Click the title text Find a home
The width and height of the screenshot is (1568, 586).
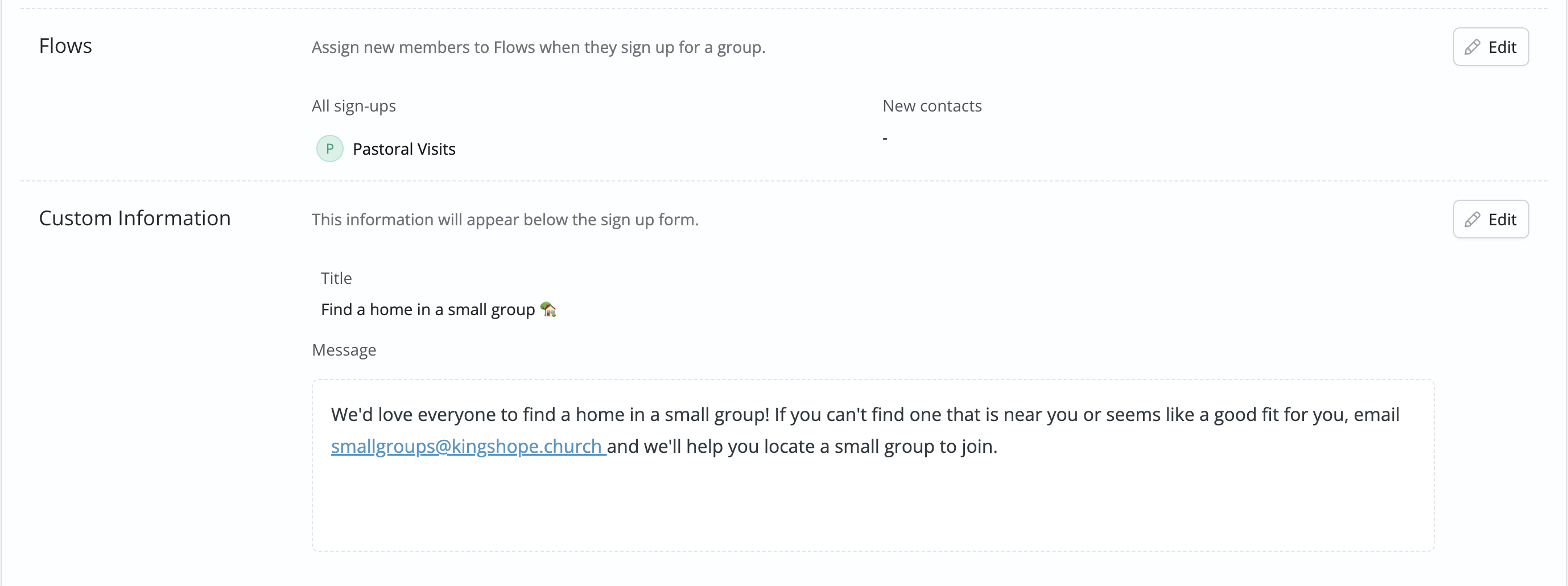428,309
